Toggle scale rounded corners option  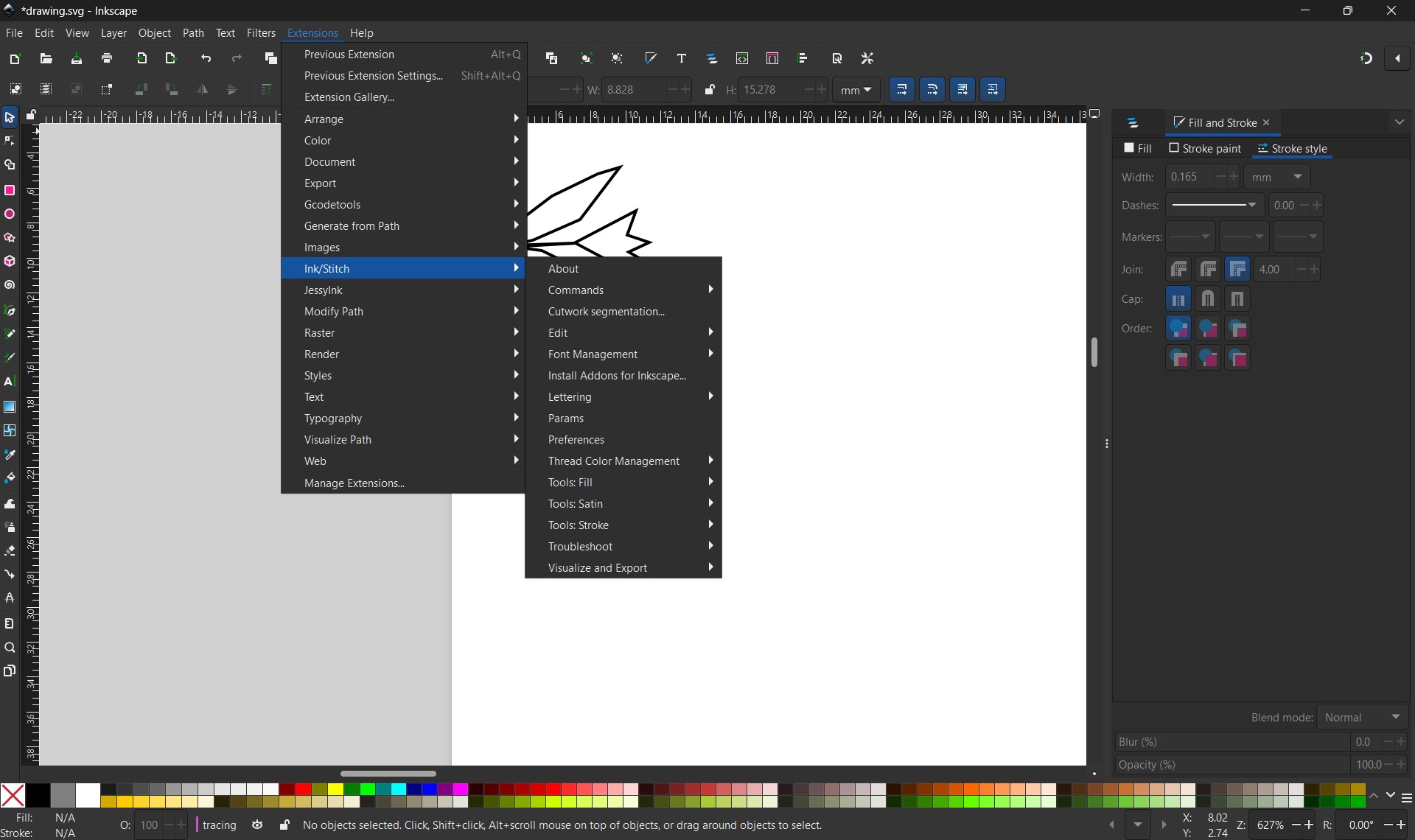[932, 90]
